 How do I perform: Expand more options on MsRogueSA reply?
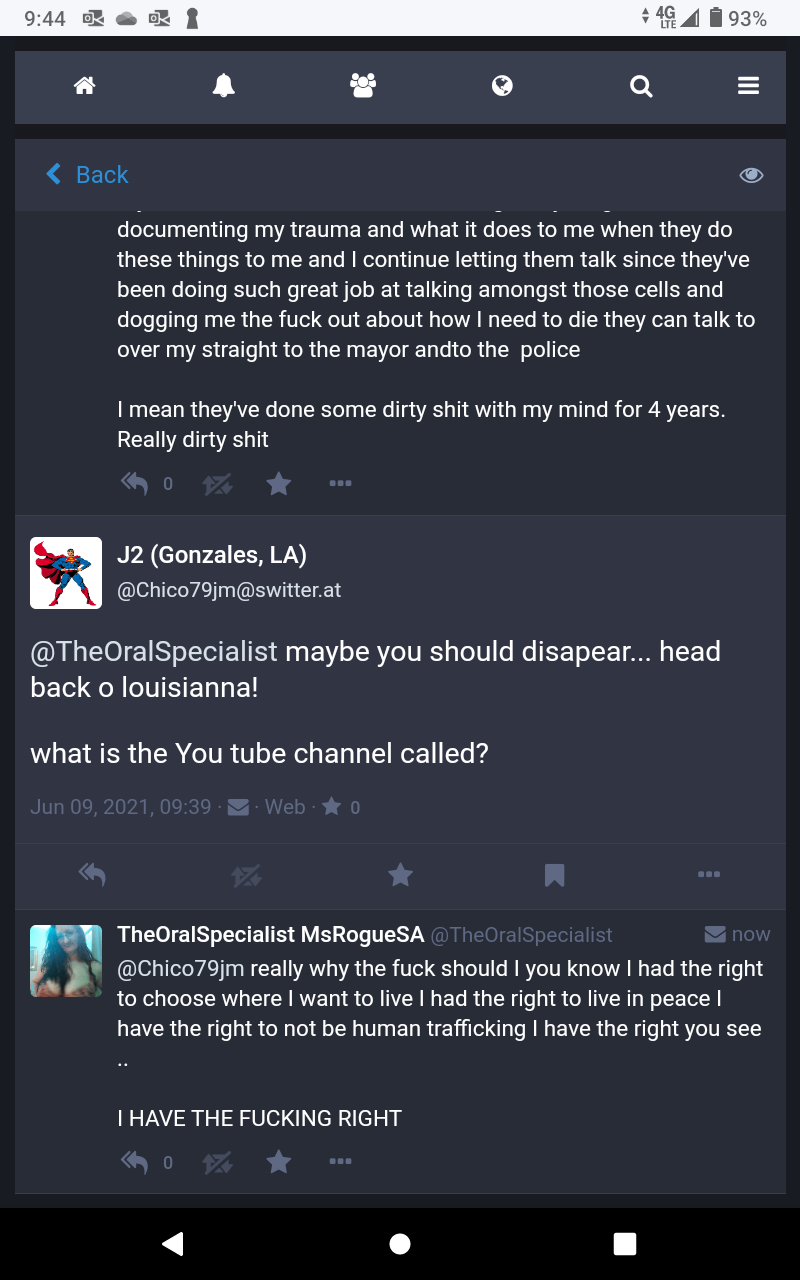[x=340, y=1162]
